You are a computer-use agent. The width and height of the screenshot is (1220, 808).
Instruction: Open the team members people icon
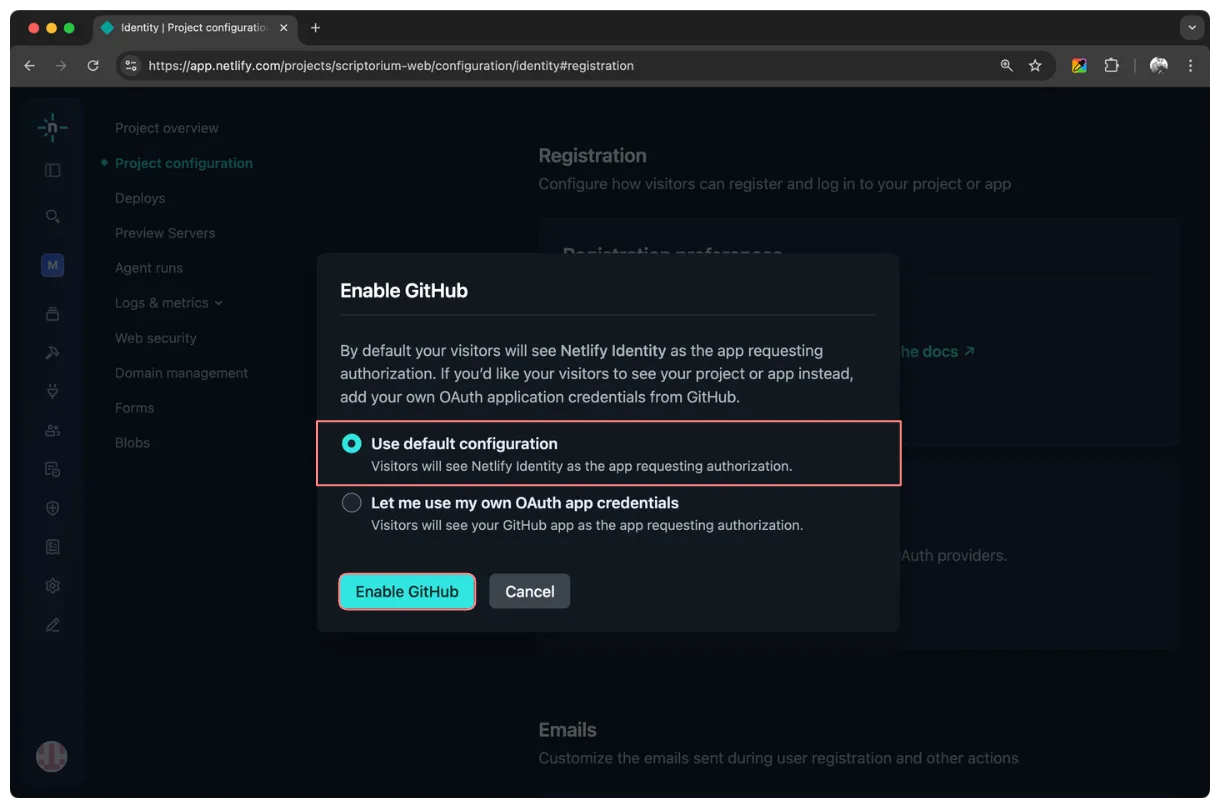point(53,430)
